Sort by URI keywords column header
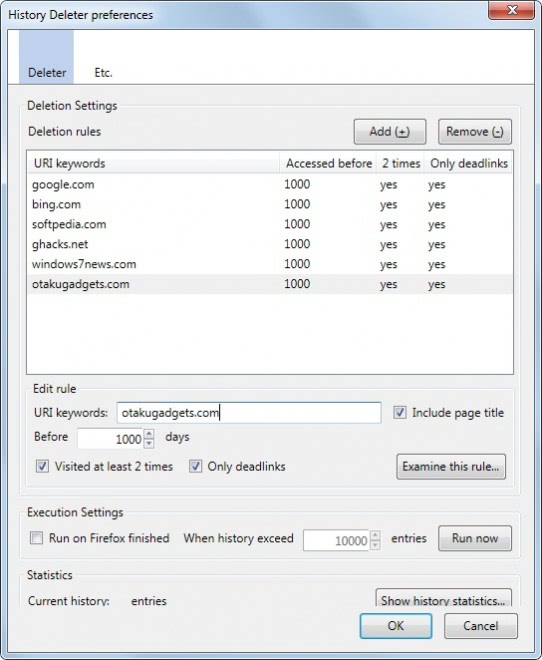 [154, 163]
